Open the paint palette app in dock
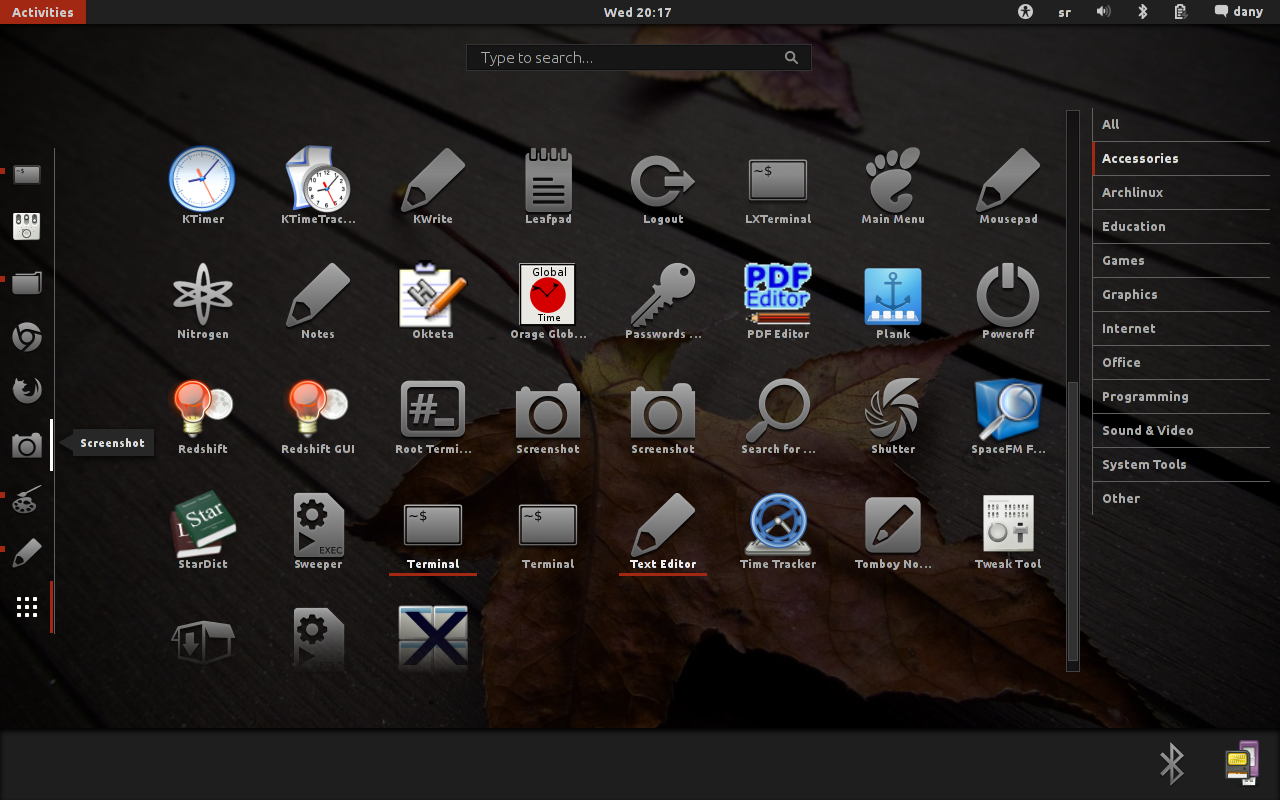Screen dimensions: 1280x800 27,499
